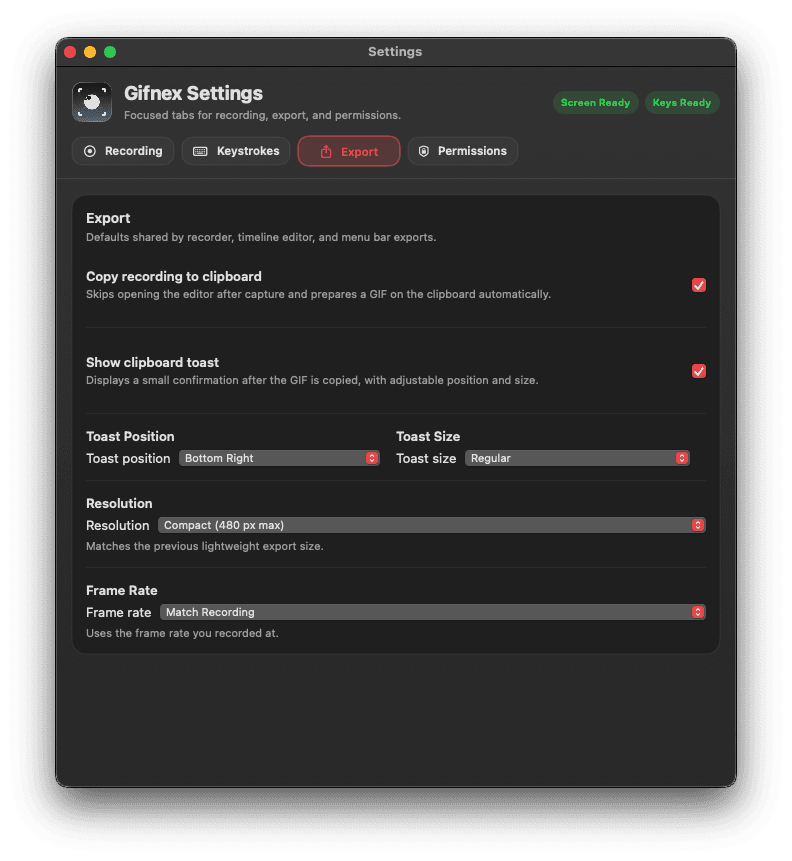Click the Export section heading in the panel
The width and height of the screenshot is (792, 861).
point(108,218)
